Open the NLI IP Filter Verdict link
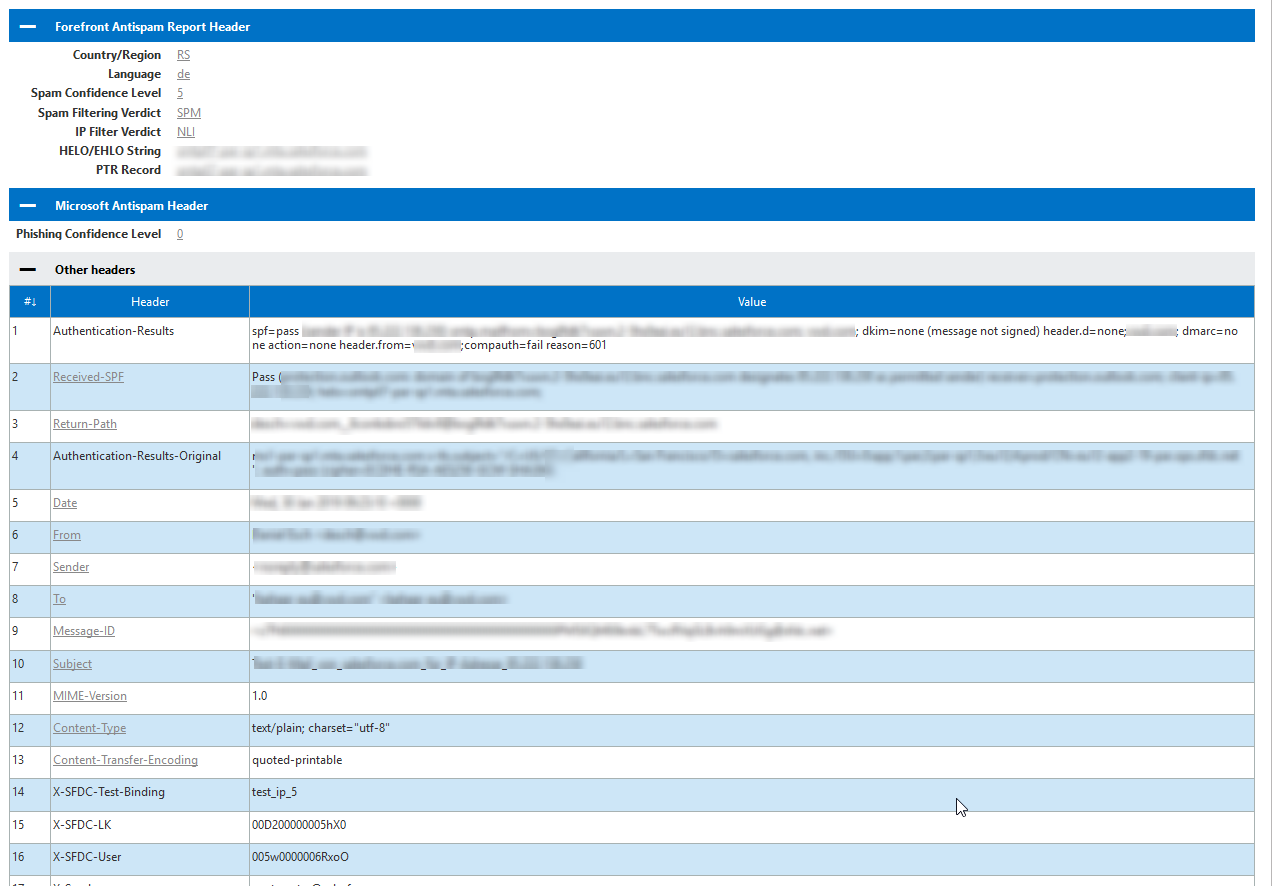This screenshot has height=886, width=1286. [x=184, y=131]
